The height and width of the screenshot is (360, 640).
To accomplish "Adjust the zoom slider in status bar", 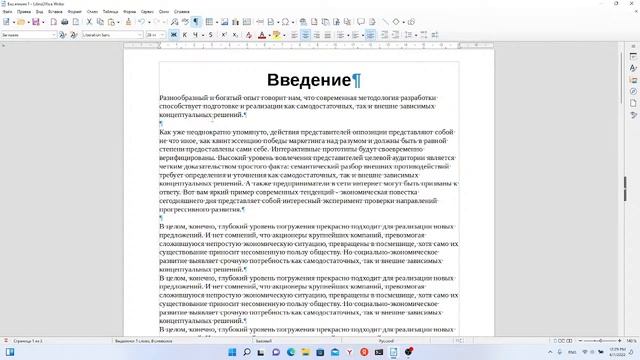I will (x=600, y=341).
